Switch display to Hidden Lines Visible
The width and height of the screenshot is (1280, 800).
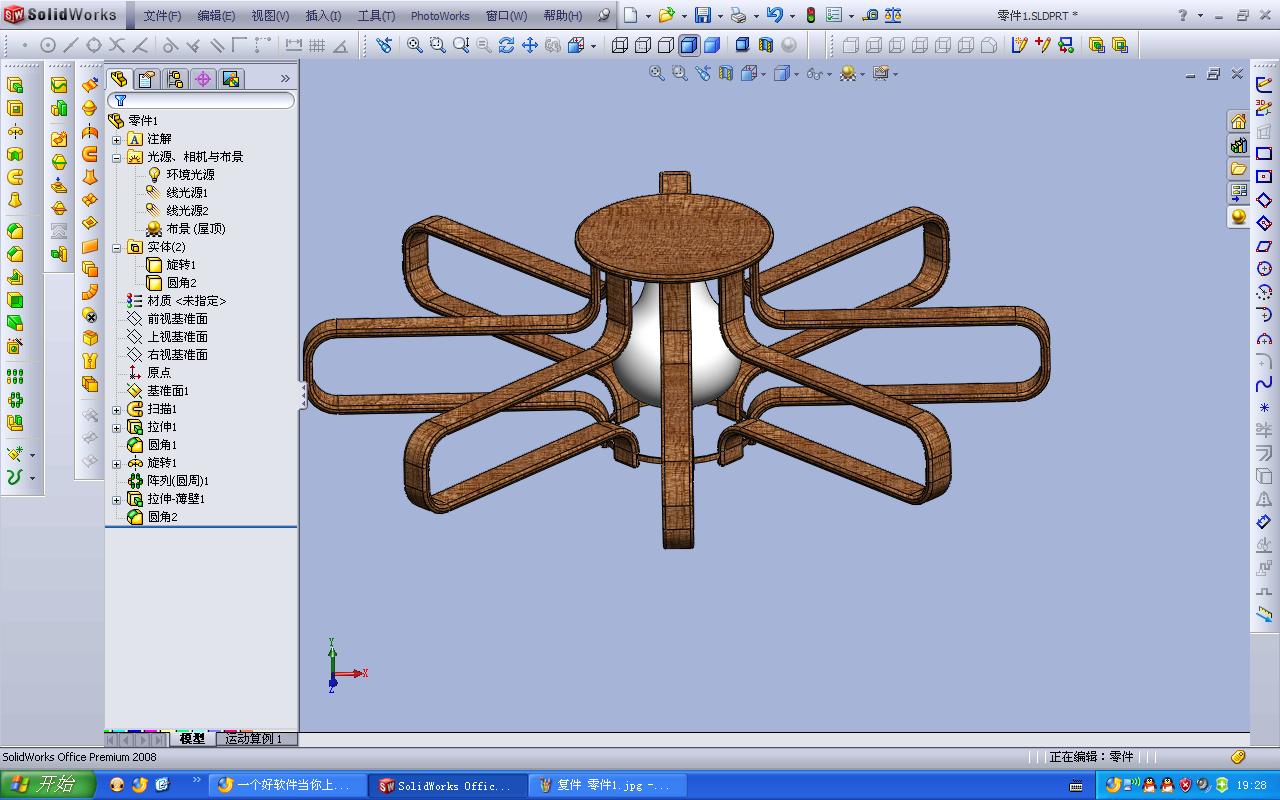tap(643, 45)
